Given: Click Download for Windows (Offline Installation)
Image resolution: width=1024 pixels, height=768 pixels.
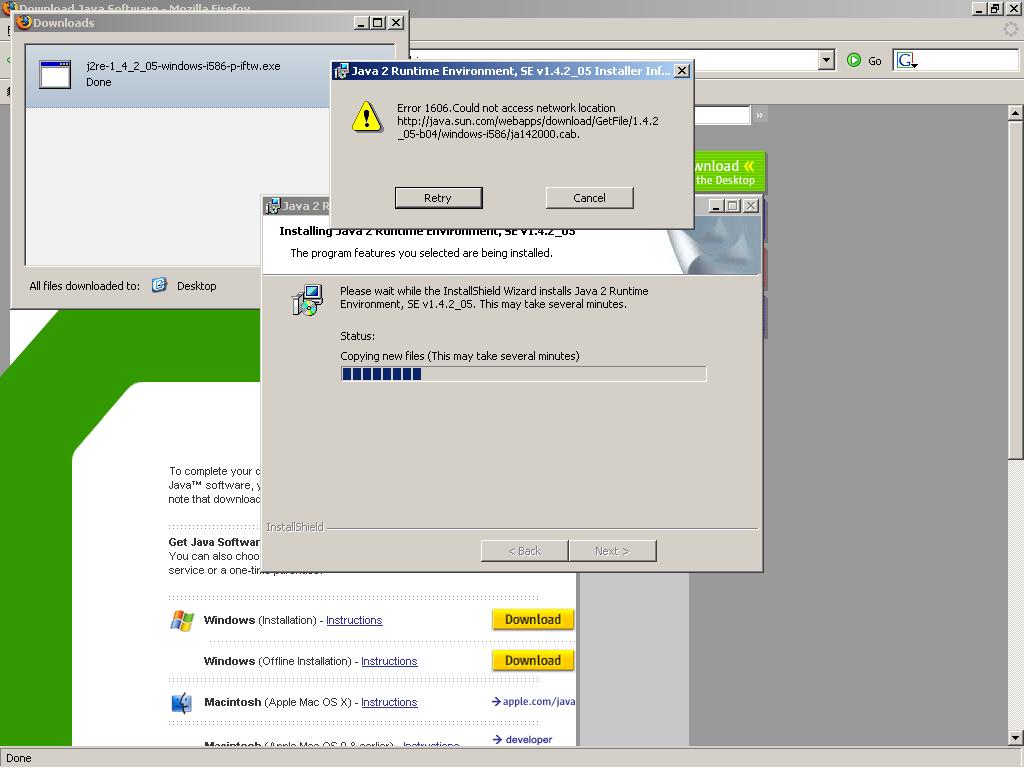Looking at the screenshot, I should (x=533, y=661).
